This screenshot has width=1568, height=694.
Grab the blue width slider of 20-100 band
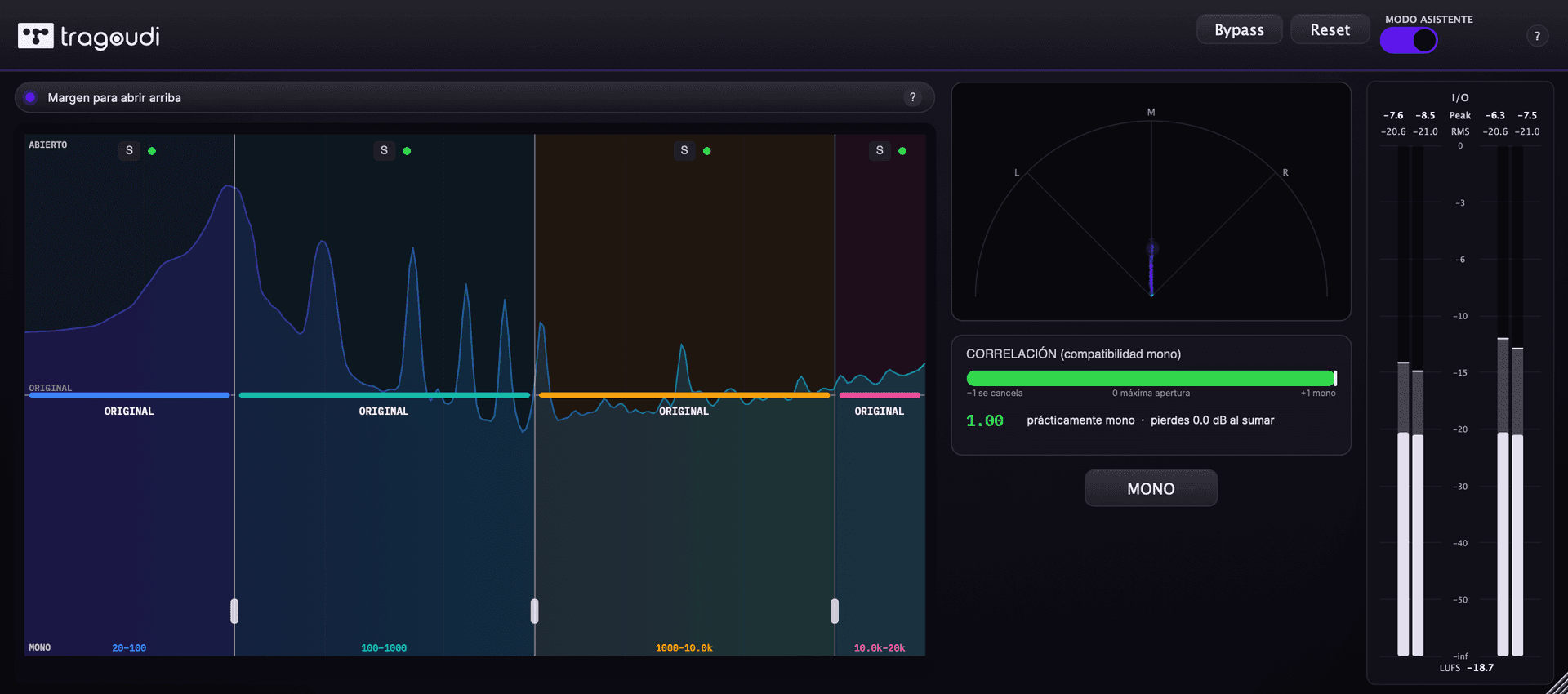coord(129,395)
